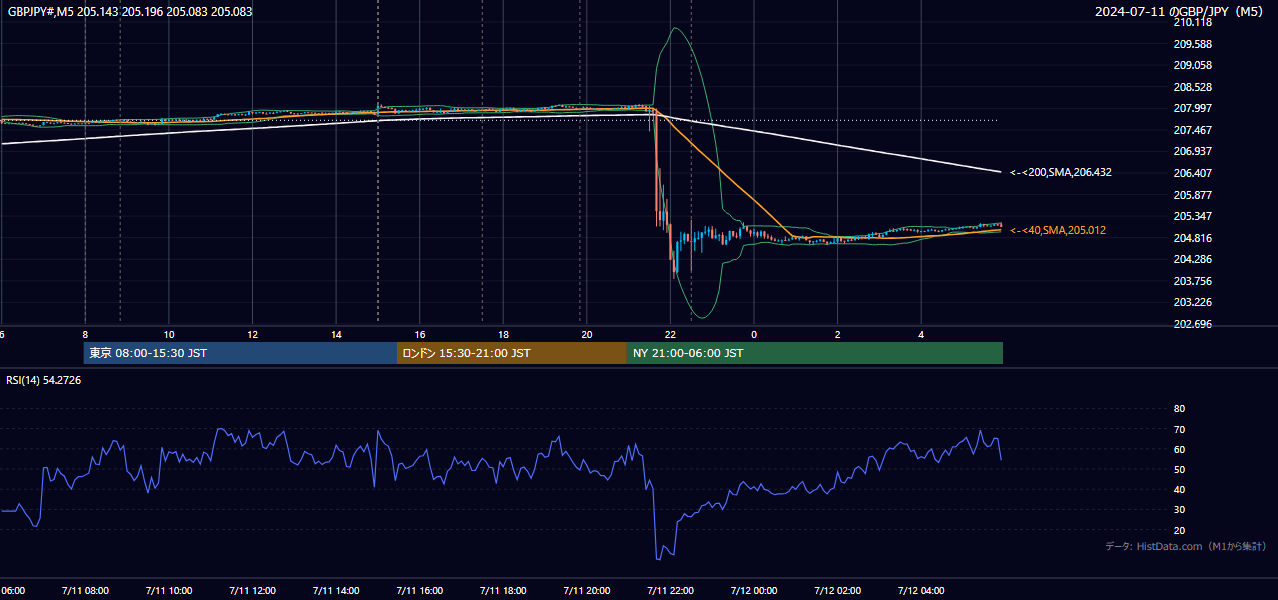
Task: Click hour 14 on price chart axis
Action: [336, 334]
